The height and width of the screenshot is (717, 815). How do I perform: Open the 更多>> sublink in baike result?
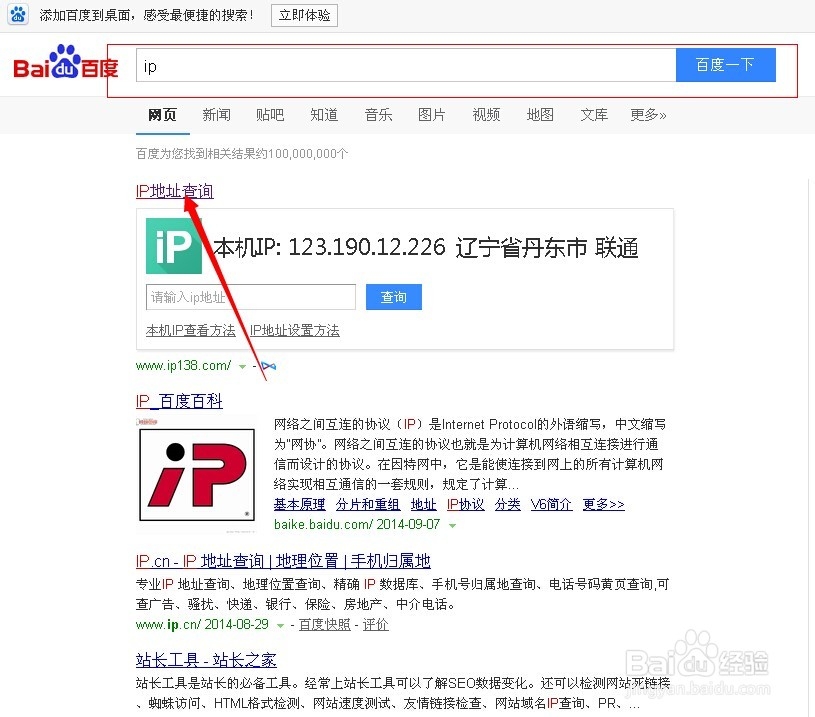coord(603,504)
